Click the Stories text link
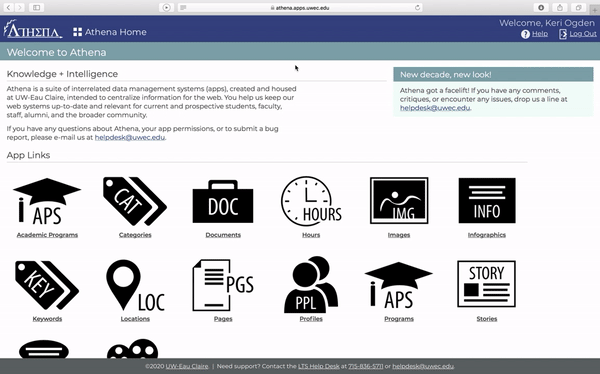Screen dimensions: 600x374 pyautogui.click(x=487, y=318)
